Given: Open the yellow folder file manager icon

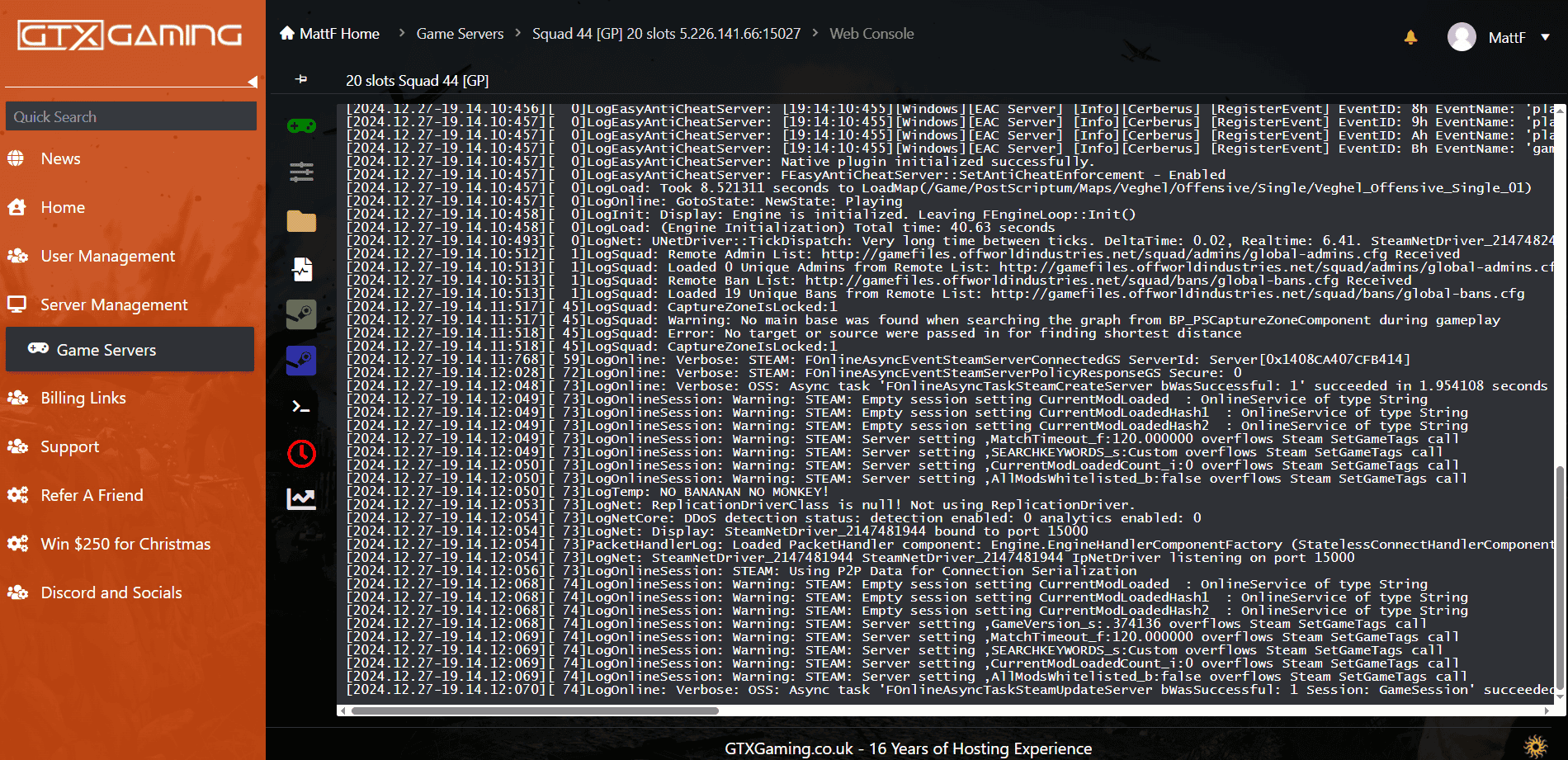Looking at the screenshot, I should click(301, 221).
